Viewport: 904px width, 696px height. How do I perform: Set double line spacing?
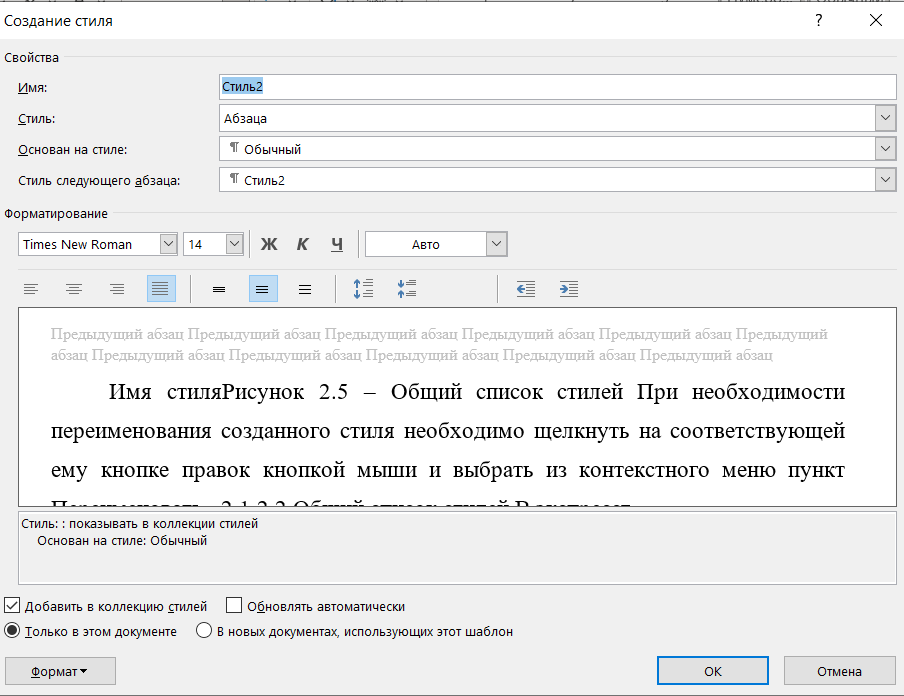[x=305, y=289]
